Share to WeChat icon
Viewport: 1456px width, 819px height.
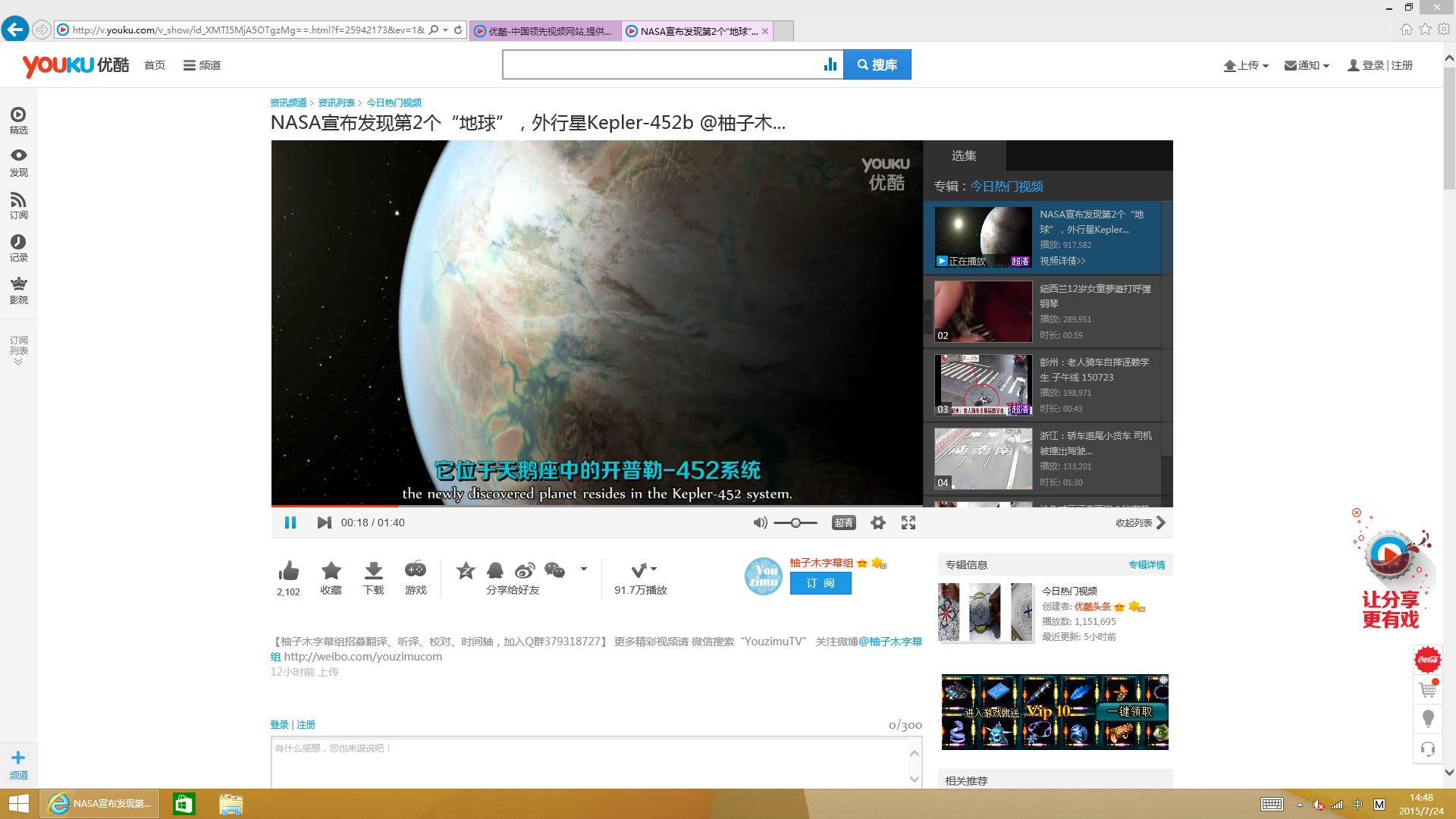coord(555,570)
